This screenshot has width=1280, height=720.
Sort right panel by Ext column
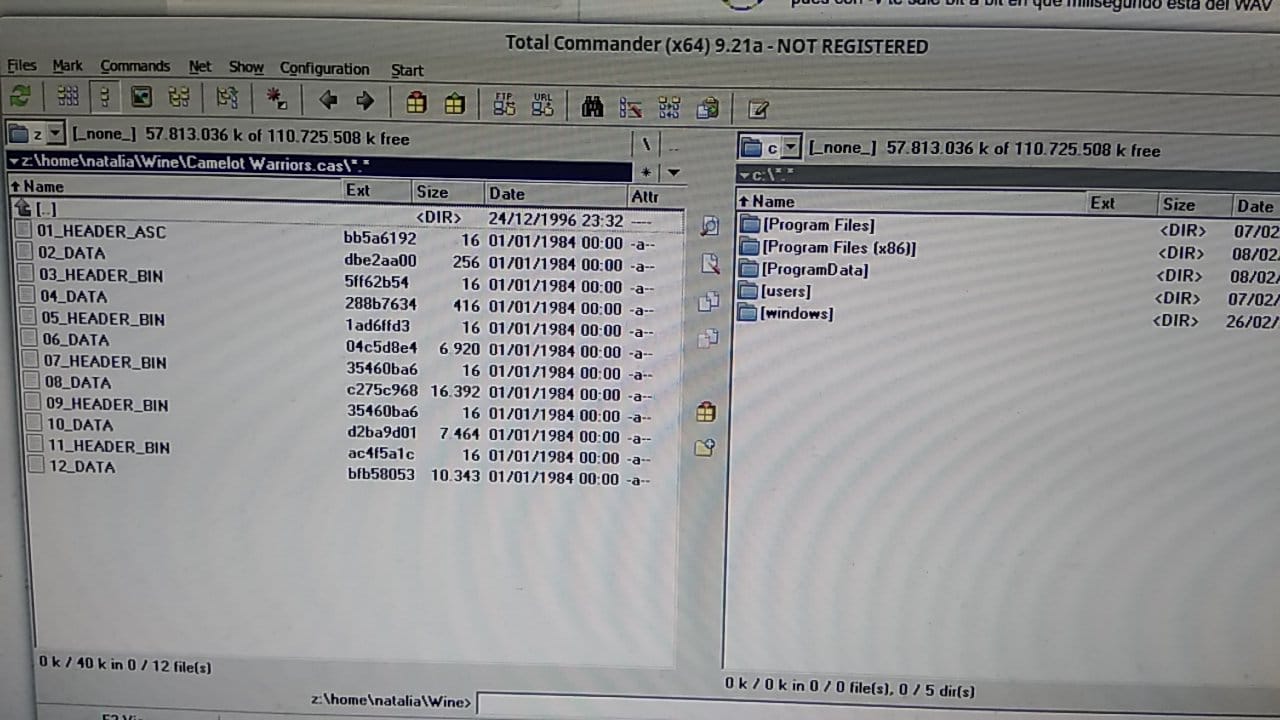(1122, 204)
